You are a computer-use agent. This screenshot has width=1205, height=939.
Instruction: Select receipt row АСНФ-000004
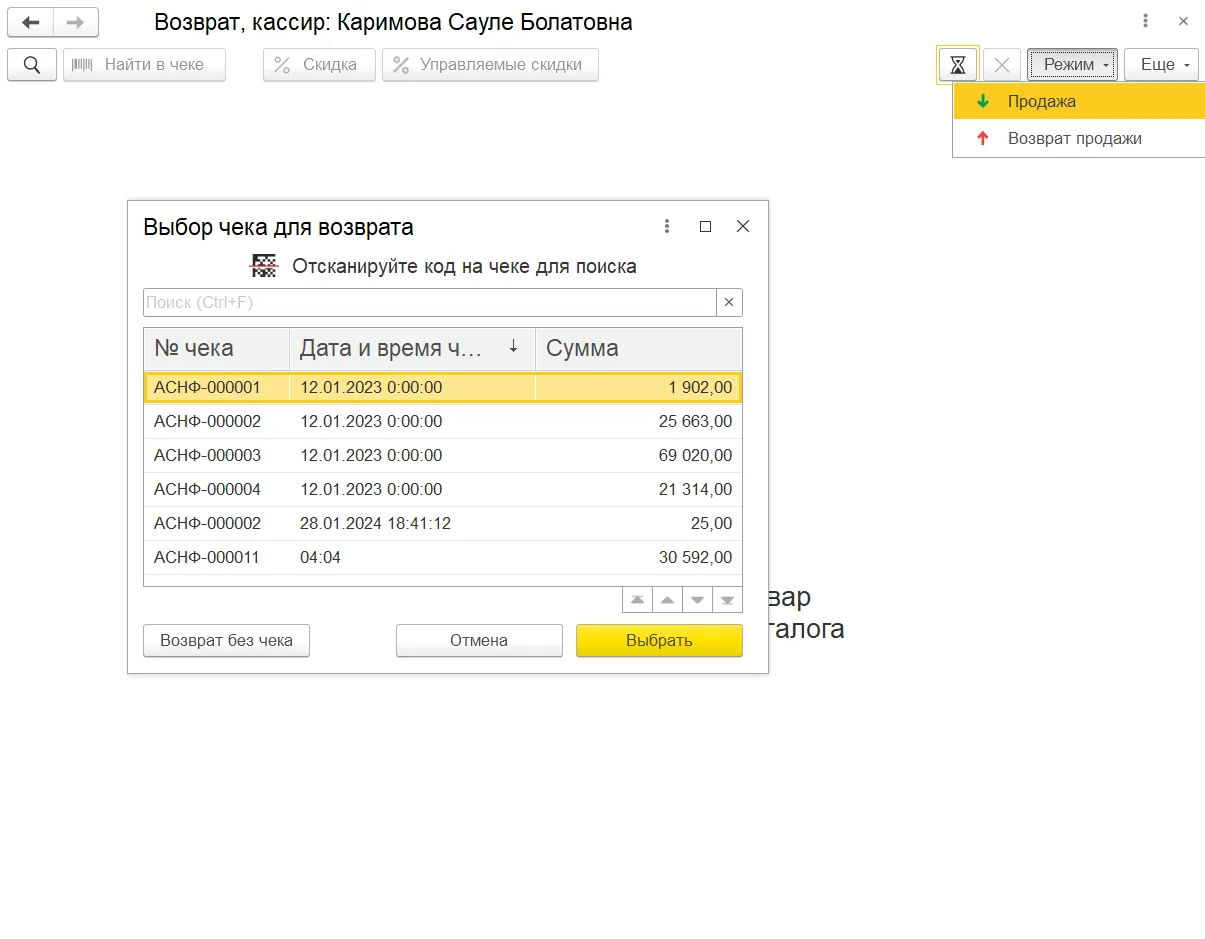(x=443, y=490)
